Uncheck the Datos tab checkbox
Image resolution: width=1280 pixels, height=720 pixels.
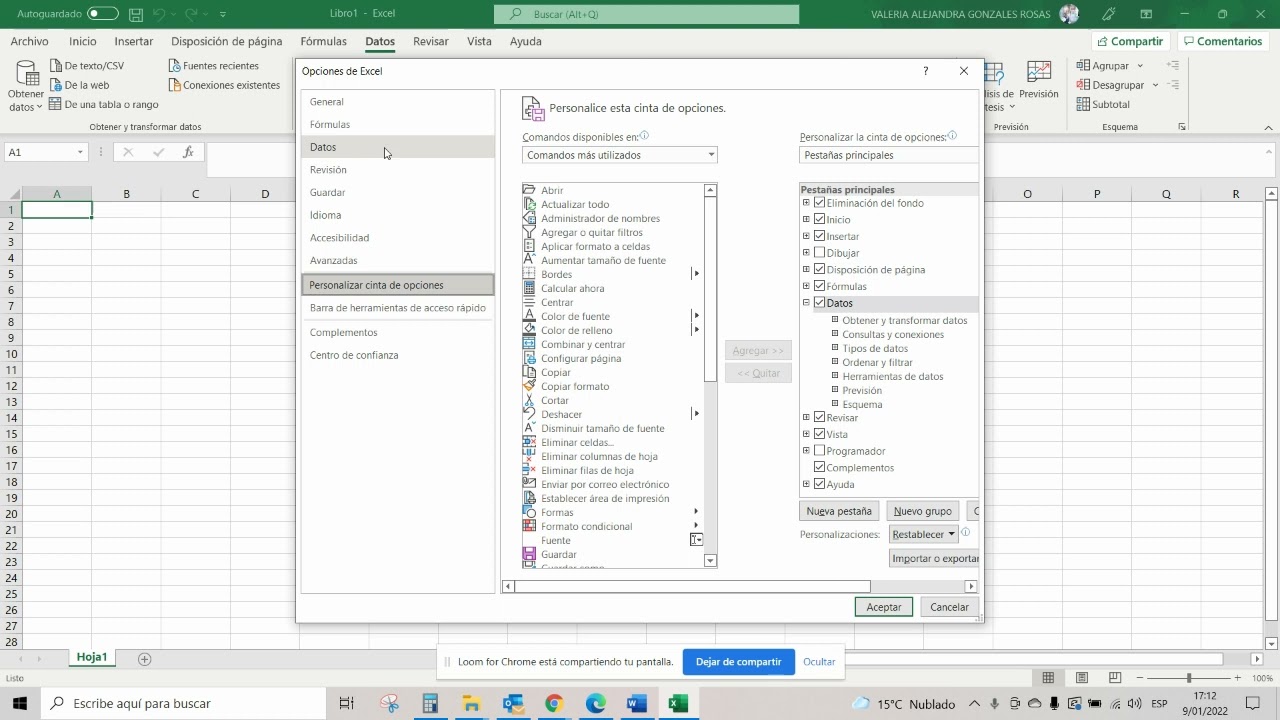pyautogui.click(x=820, y=302)
